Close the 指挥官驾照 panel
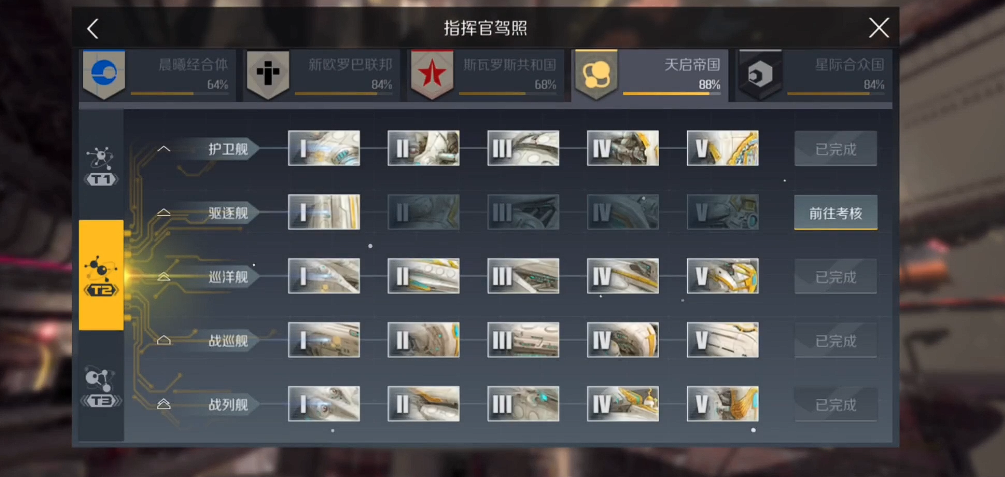Viewport: 1005px width, 477px height. click(878, 28)
